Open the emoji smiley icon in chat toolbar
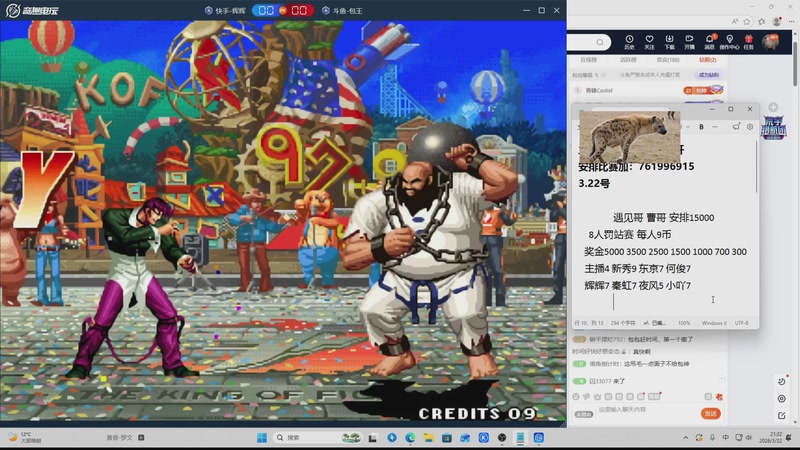Image resolution: width=800 pixels, height=450 pixels. [576, 396]
